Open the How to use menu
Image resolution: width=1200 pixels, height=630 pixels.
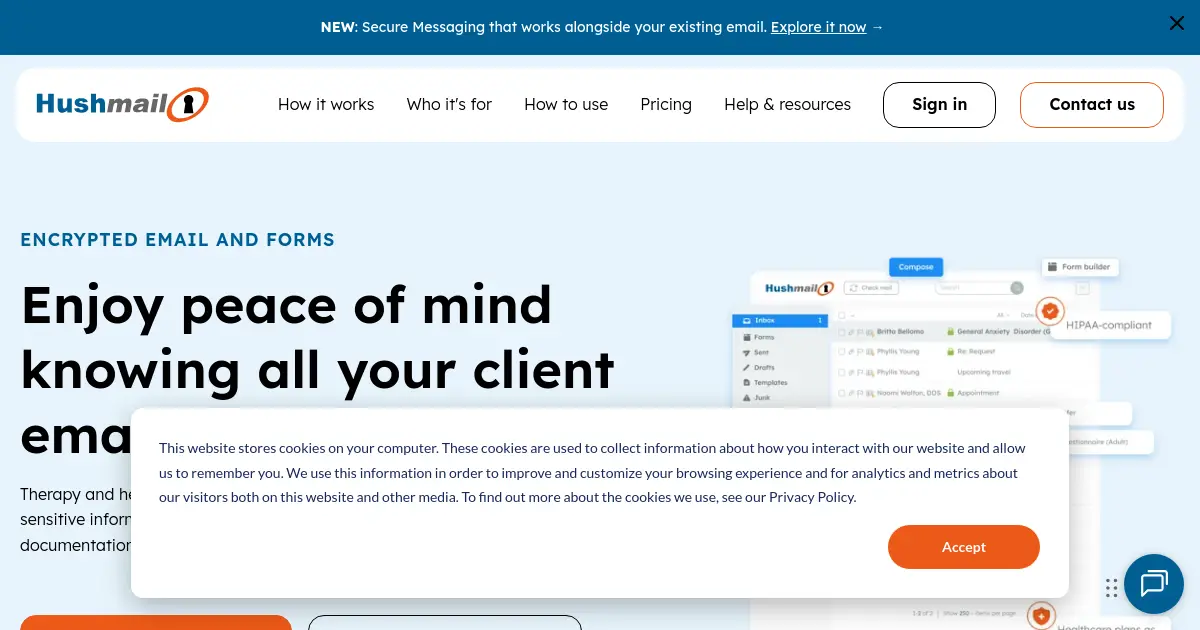pos(566,104)
